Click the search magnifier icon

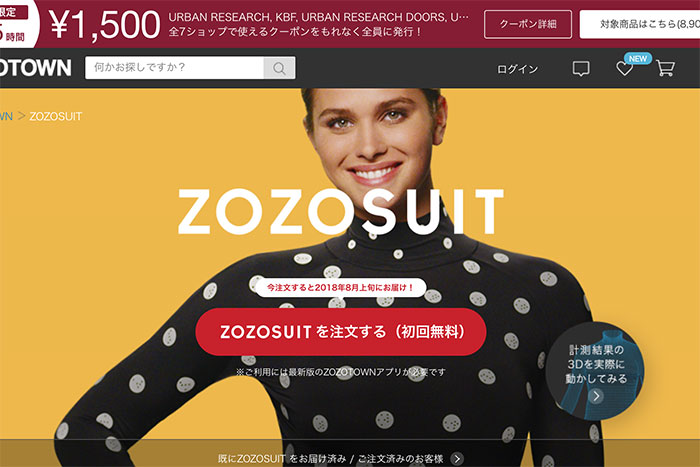279,68
